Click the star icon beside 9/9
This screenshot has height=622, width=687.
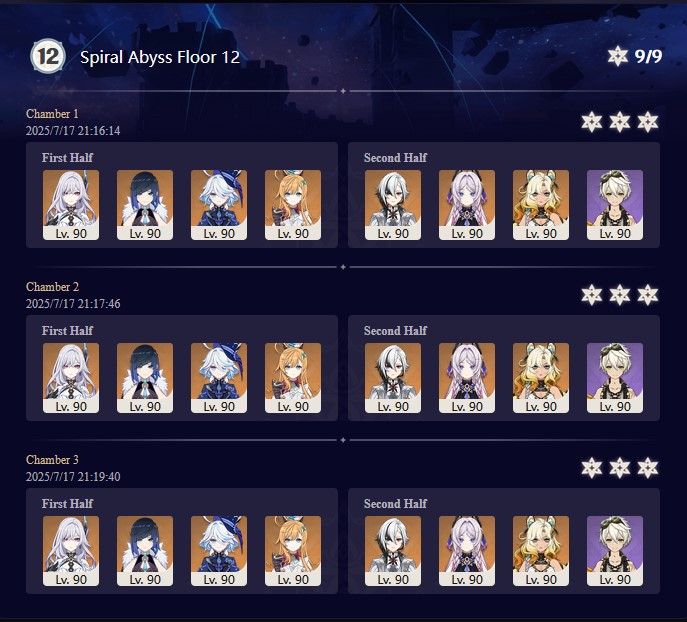tap(618, 56)
